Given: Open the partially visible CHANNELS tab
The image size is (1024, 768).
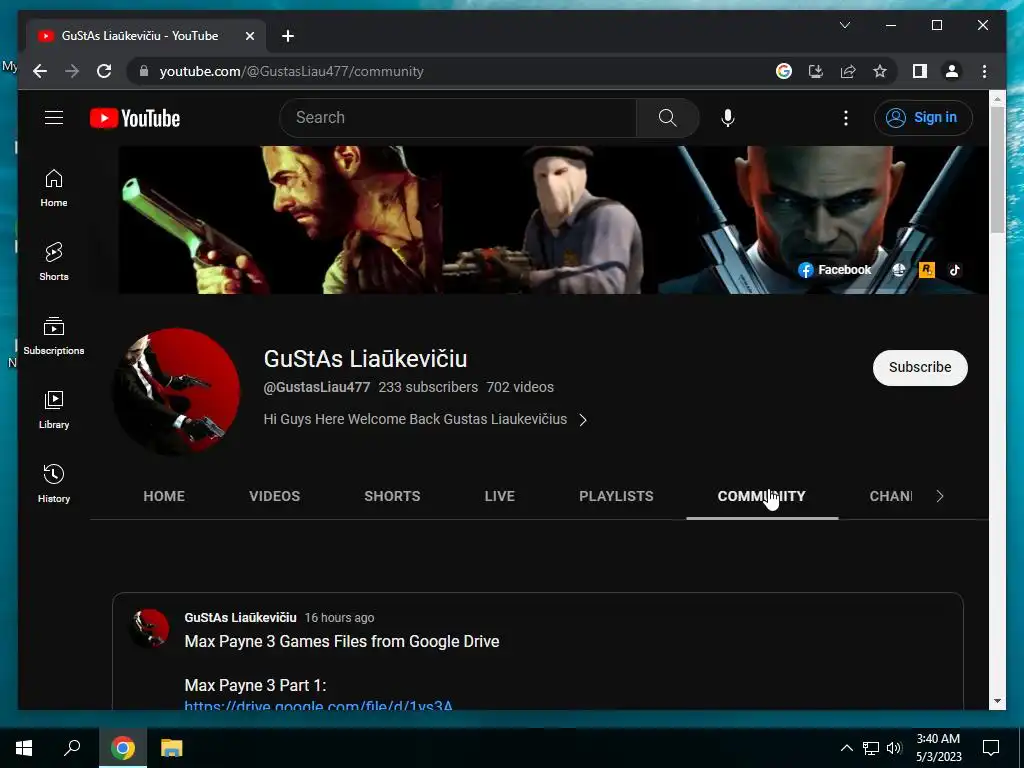Looking at the screenshot, I should click(x=891, y=496).
